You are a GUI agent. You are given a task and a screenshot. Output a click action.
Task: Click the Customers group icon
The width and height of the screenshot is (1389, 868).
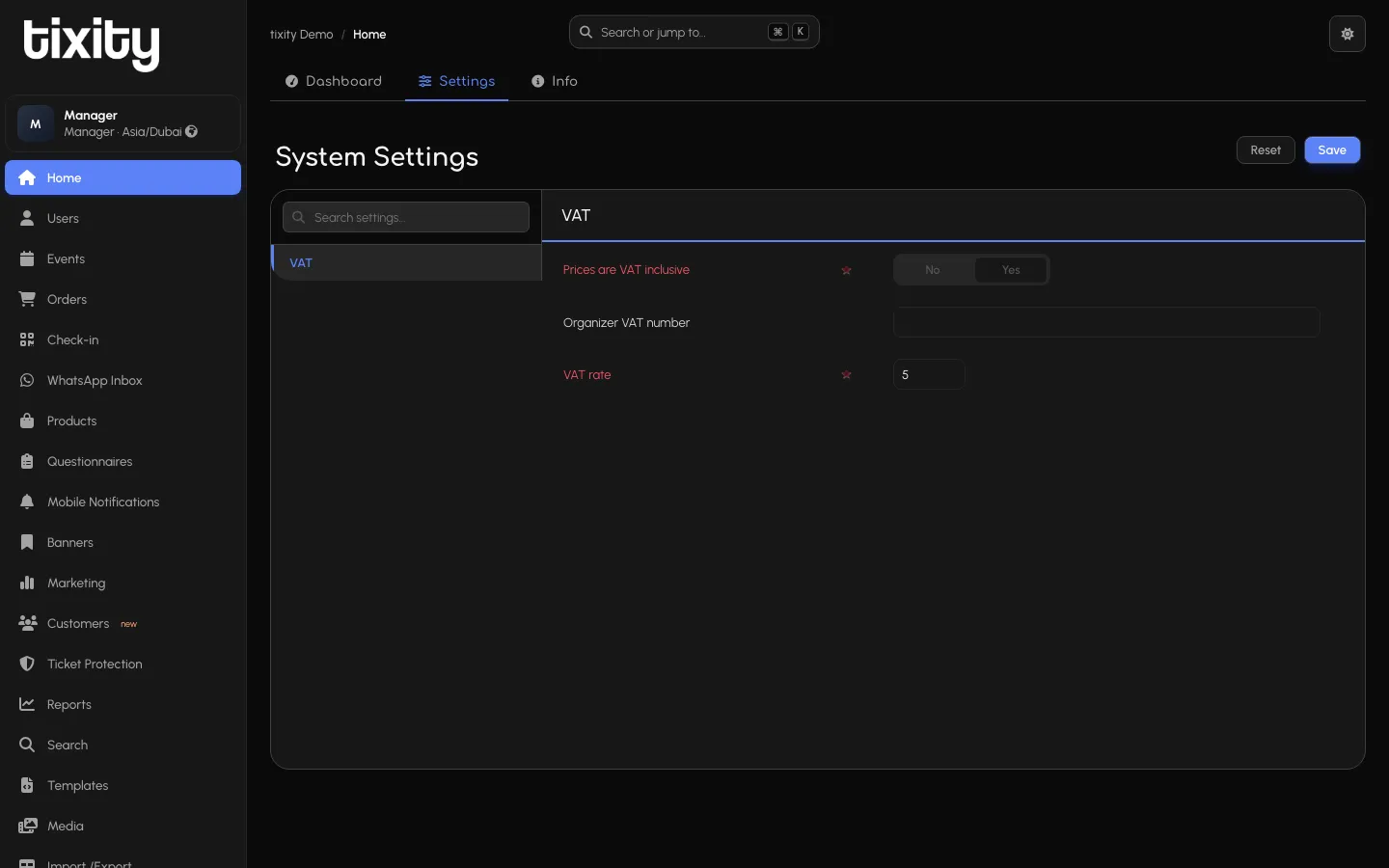coord(27,623)
